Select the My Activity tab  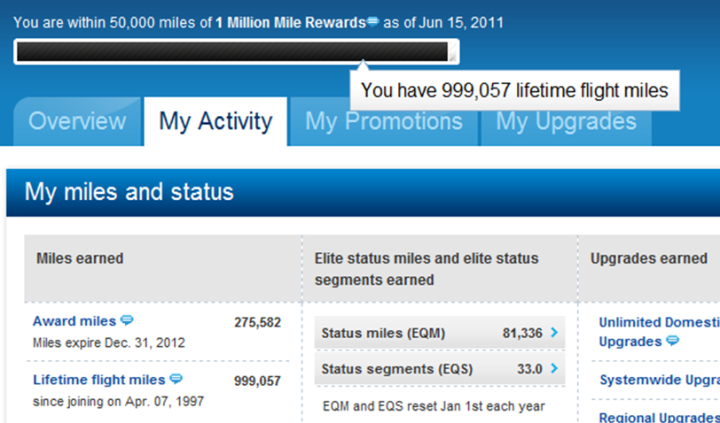(215, 122)
